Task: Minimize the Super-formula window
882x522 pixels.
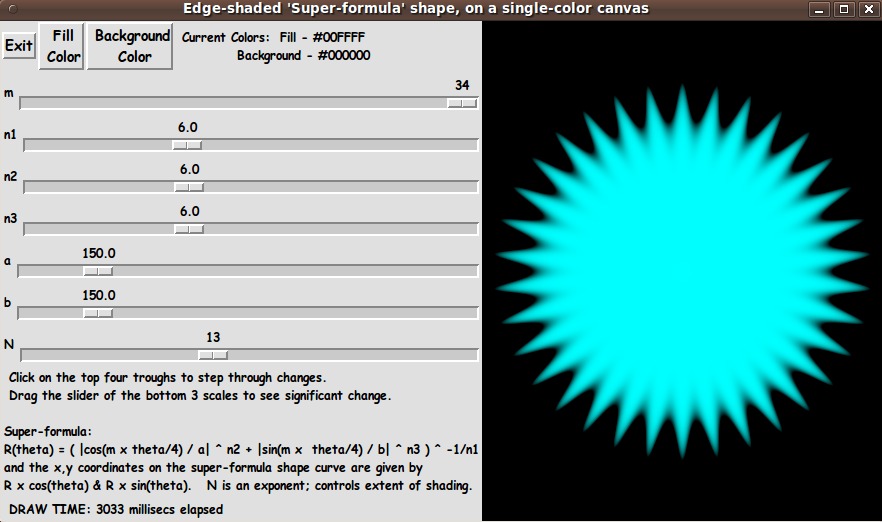Action: tap(820, 9)
